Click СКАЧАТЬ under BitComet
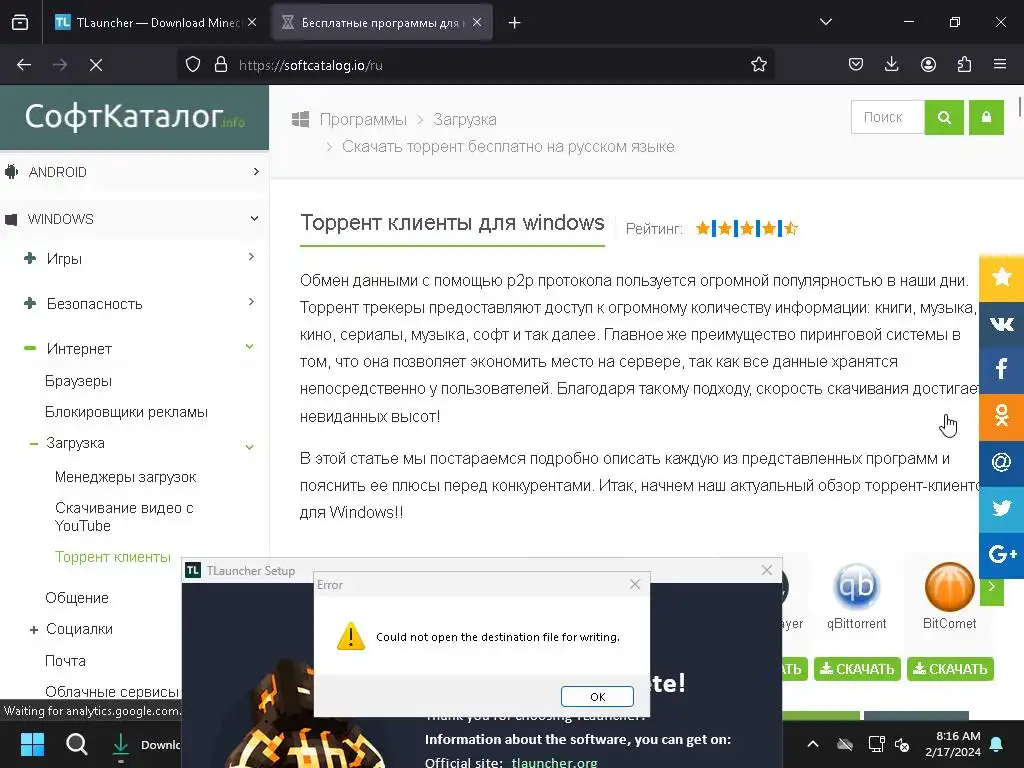This screenshot has width=1024, height=768. [x=950, y=669]
